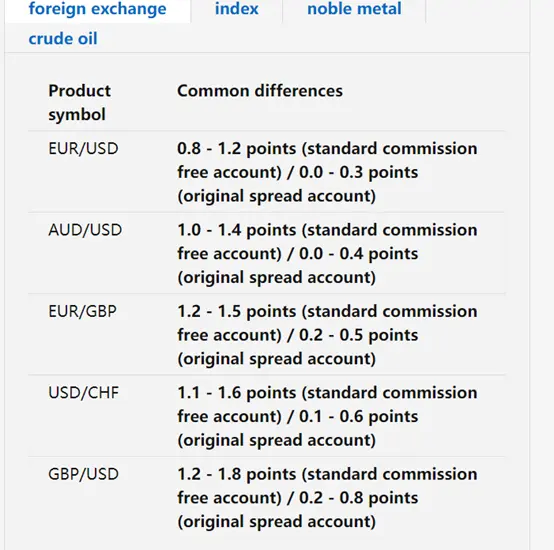554x550 pixels.
Task: Click the Common differences column header
Action: pyautogui.click(x=260, y=91)
